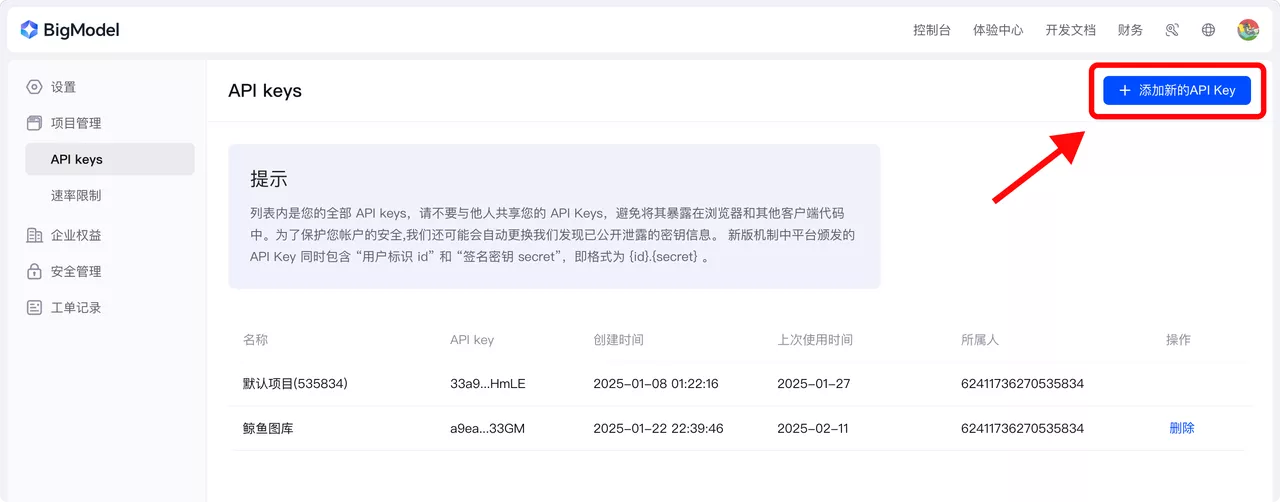Click the API keys page title
The height and width of the screenshot is (502, 1280).
[x=265, y=91]
